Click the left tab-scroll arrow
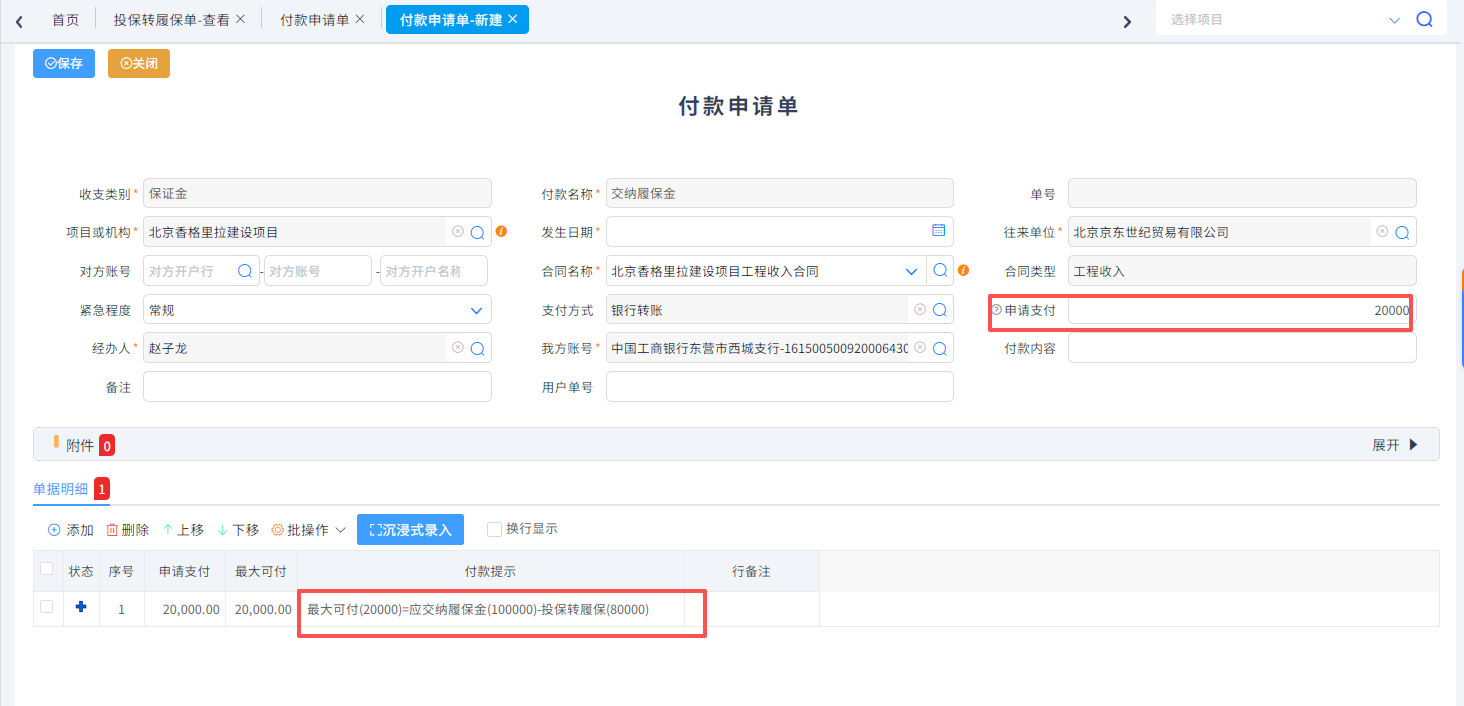This screenshot has width=1464, height=706. [x=19, y=21]
